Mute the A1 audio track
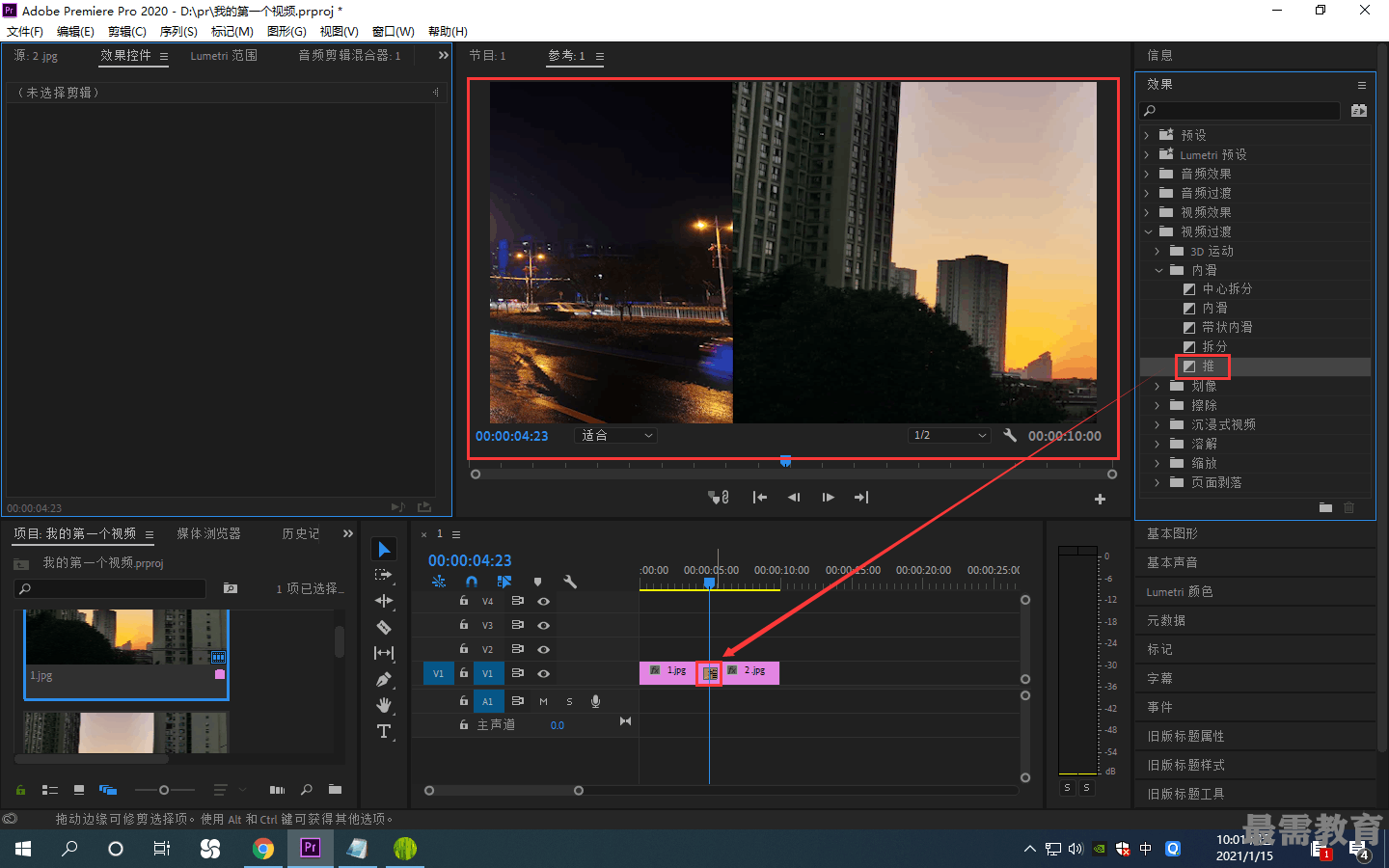1389x868 pixels. 543,701
